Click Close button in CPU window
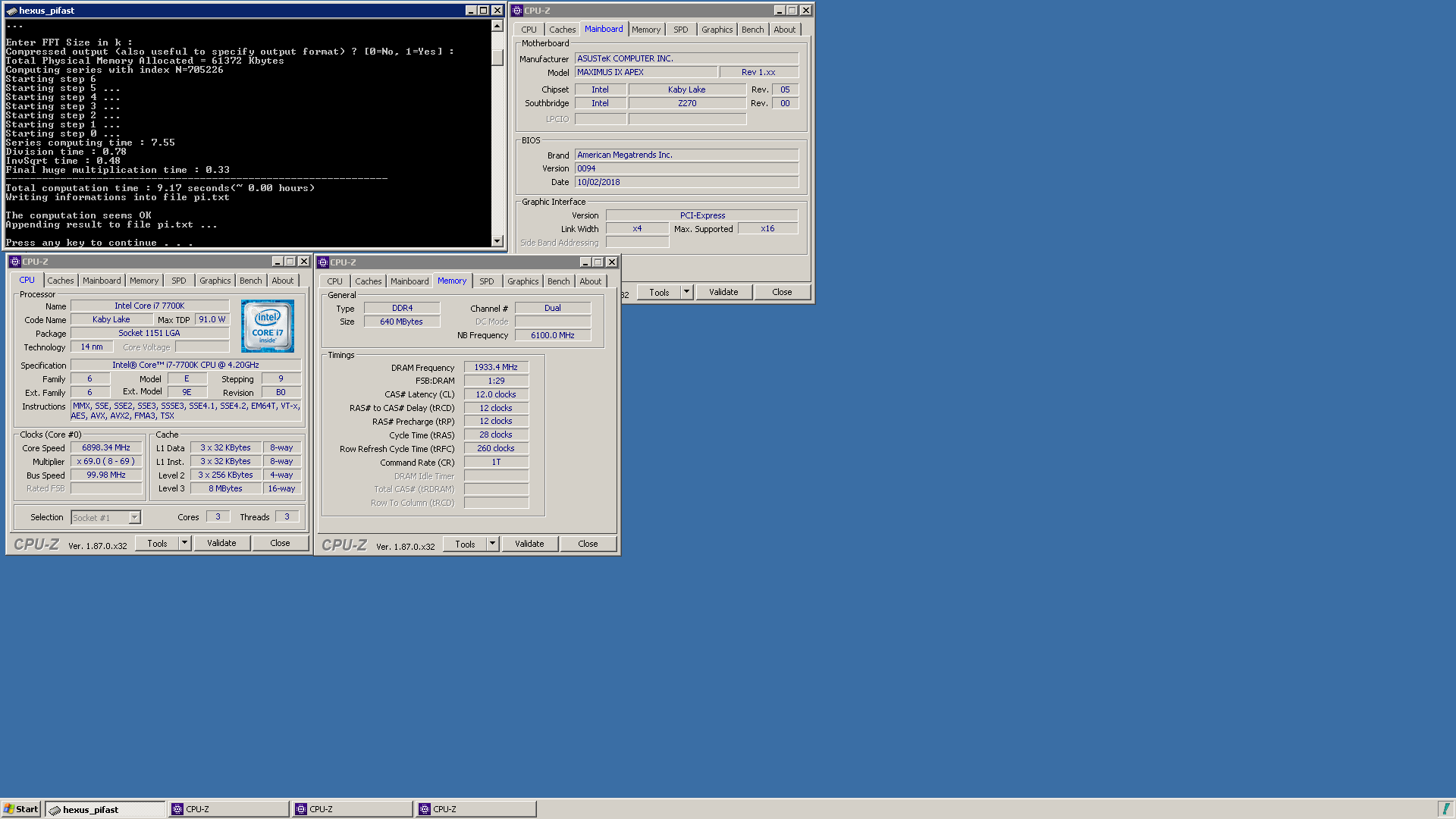The image size is (1456, 819). tap(280, 543)
